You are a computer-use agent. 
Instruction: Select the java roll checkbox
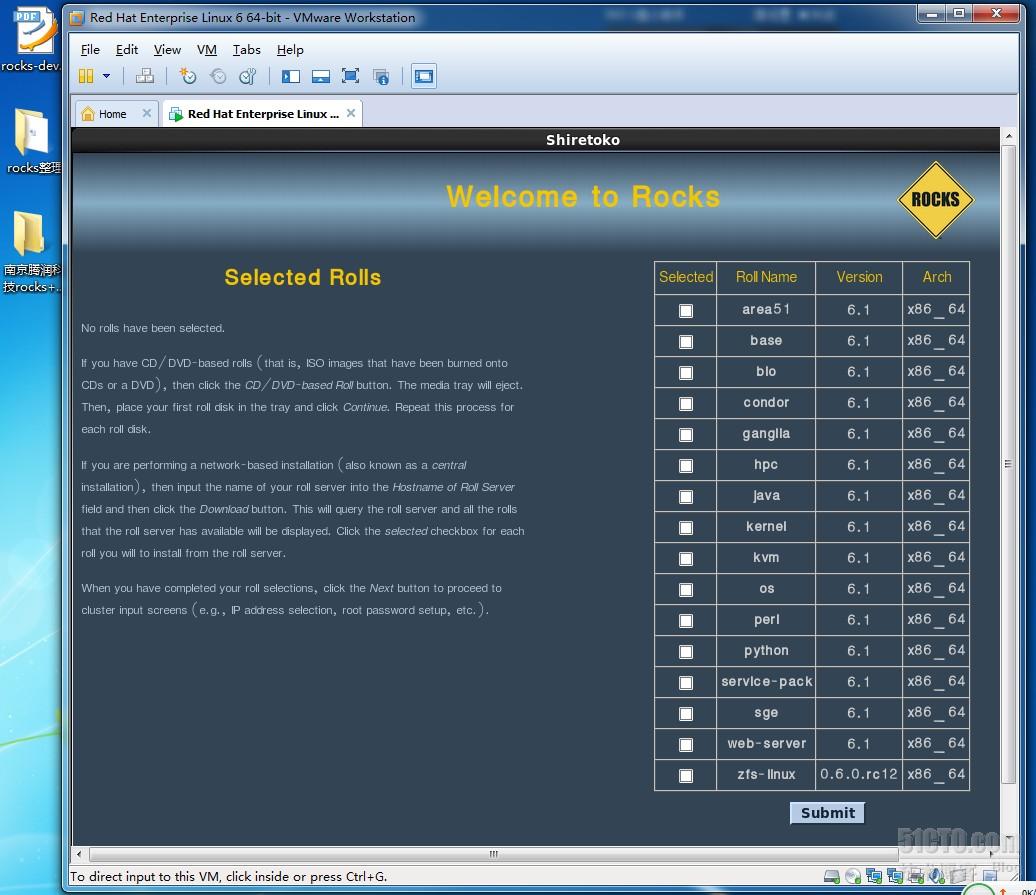686,497
